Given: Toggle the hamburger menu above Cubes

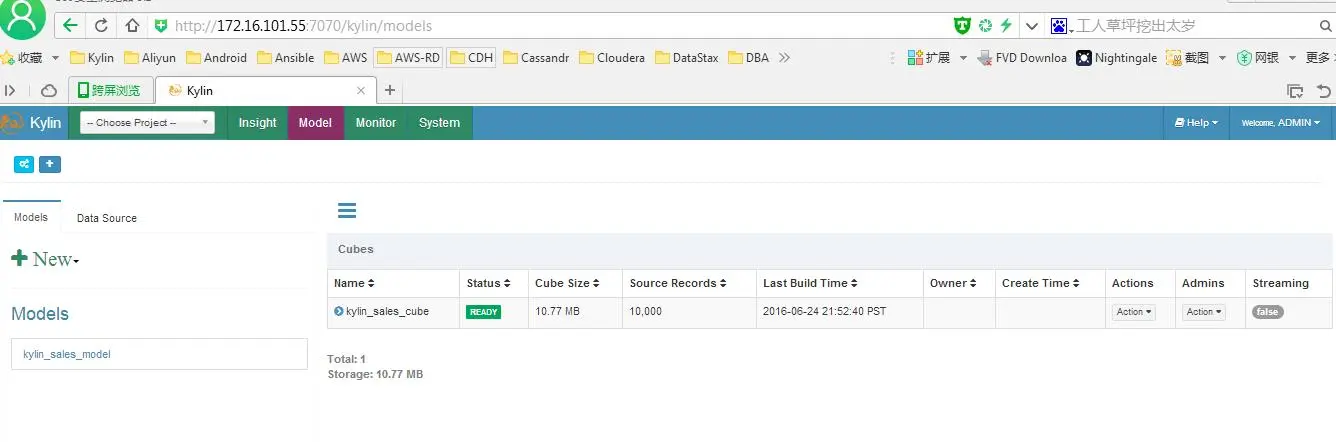Looking at the screenshot, I should tap(347, 211).
